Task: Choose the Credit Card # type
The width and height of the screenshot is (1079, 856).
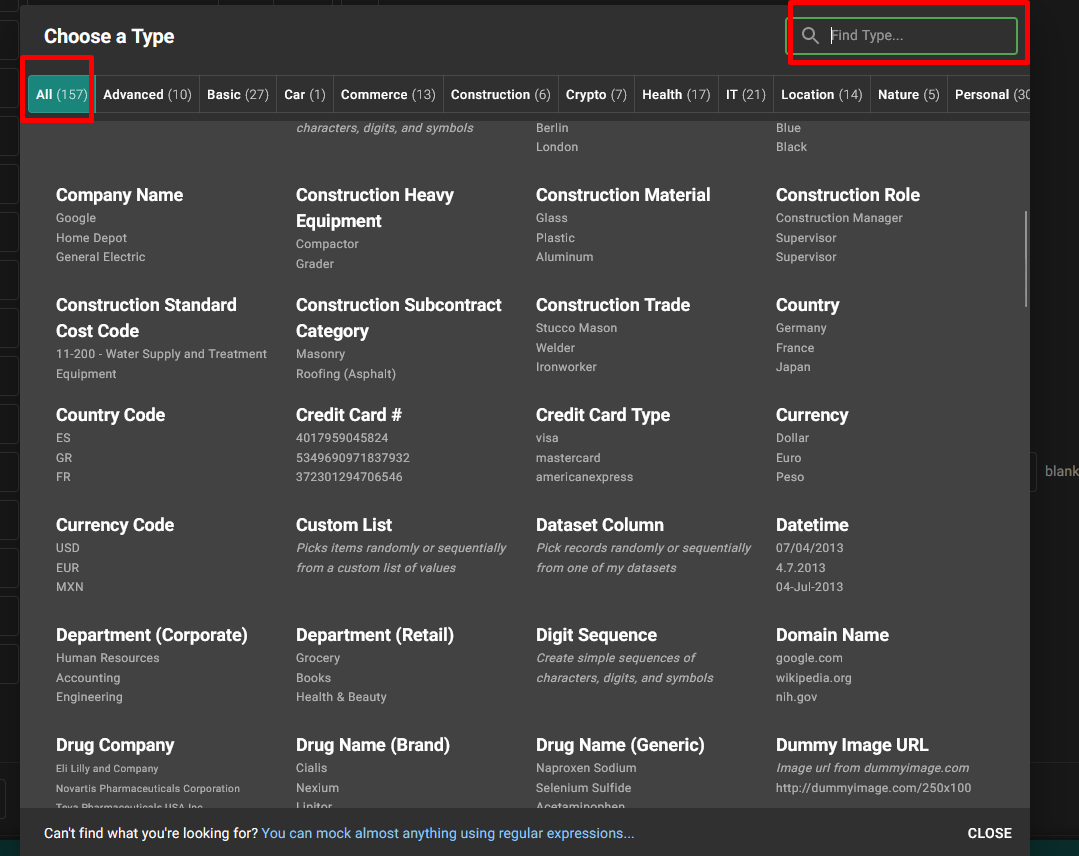Action: (349, 416)
